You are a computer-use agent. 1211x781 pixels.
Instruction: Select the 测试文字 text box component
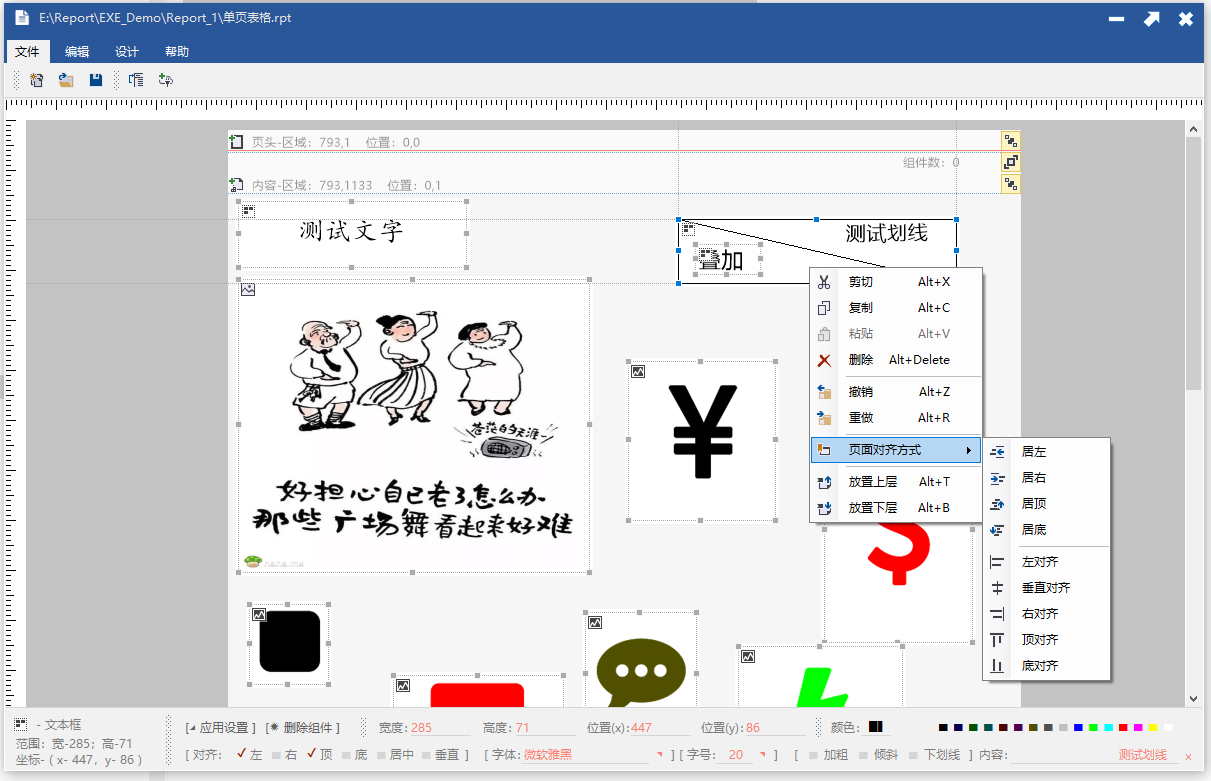click(x=352, y=234)
